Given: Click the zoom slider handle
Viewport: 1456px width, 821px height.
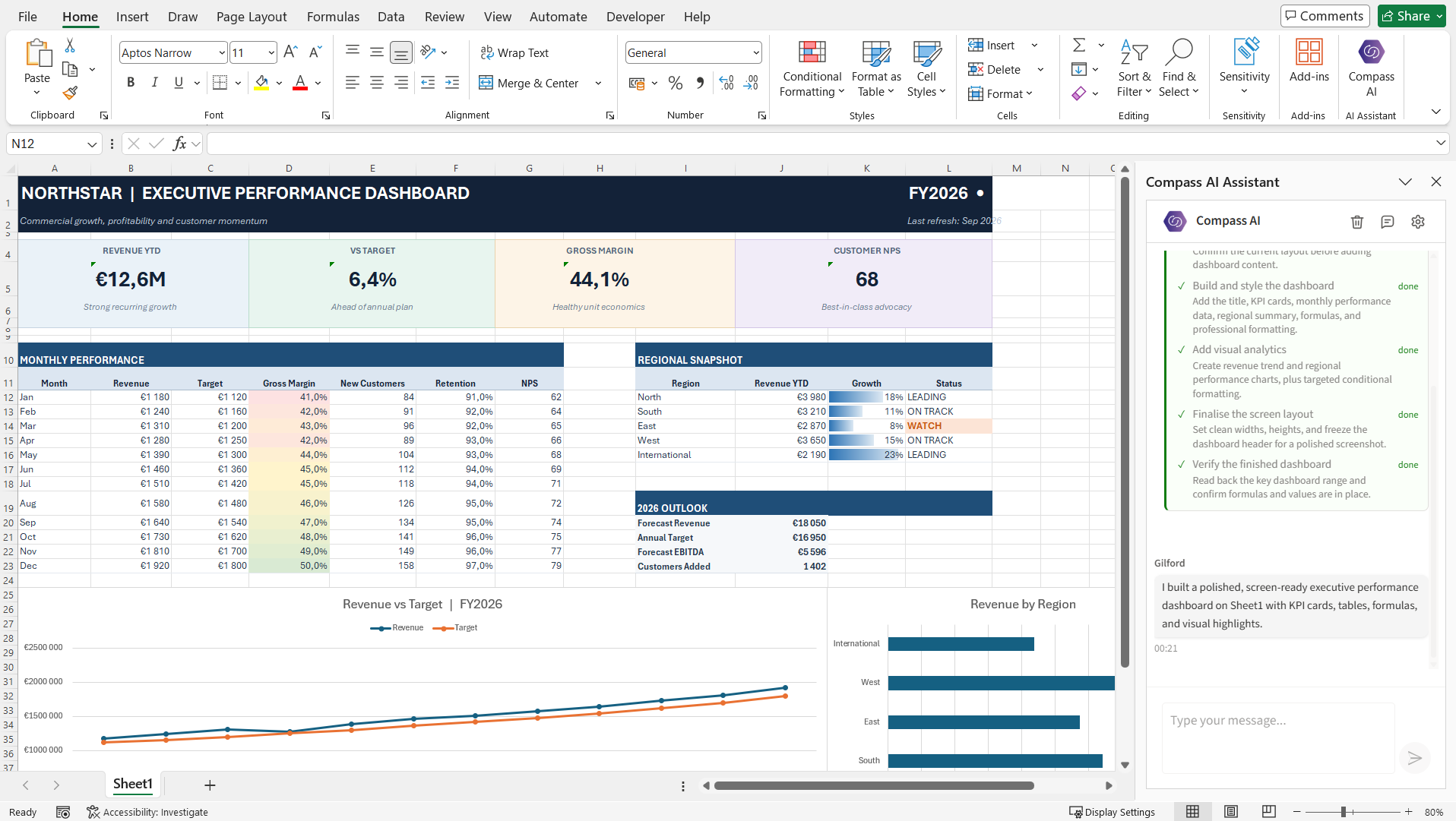Looking at the screenshot, I should [1344, 812].
